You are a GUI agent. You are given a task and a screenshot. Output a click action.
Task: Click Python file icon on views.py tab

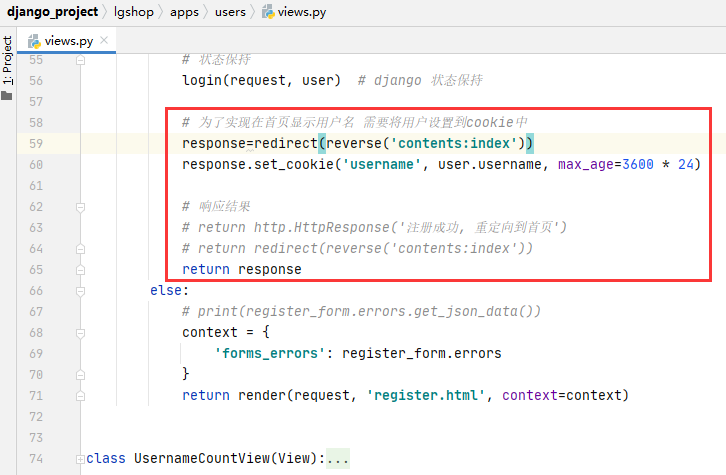click(34, 42)
